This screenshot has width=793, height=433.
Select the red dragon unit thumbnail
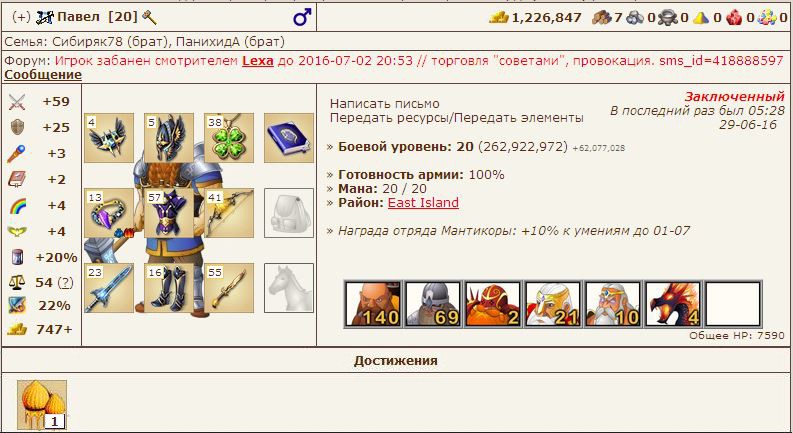pyautogui.click(x=673, y=304)
